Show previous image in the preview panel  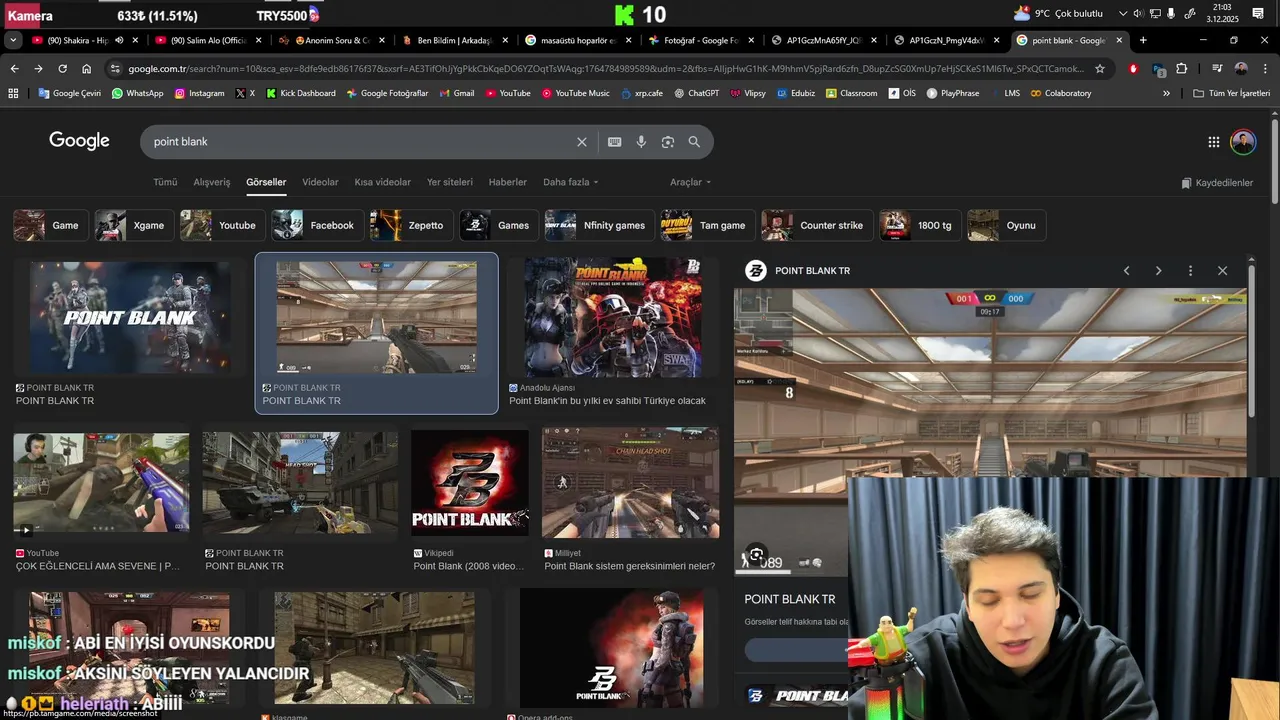[1126, 271]
